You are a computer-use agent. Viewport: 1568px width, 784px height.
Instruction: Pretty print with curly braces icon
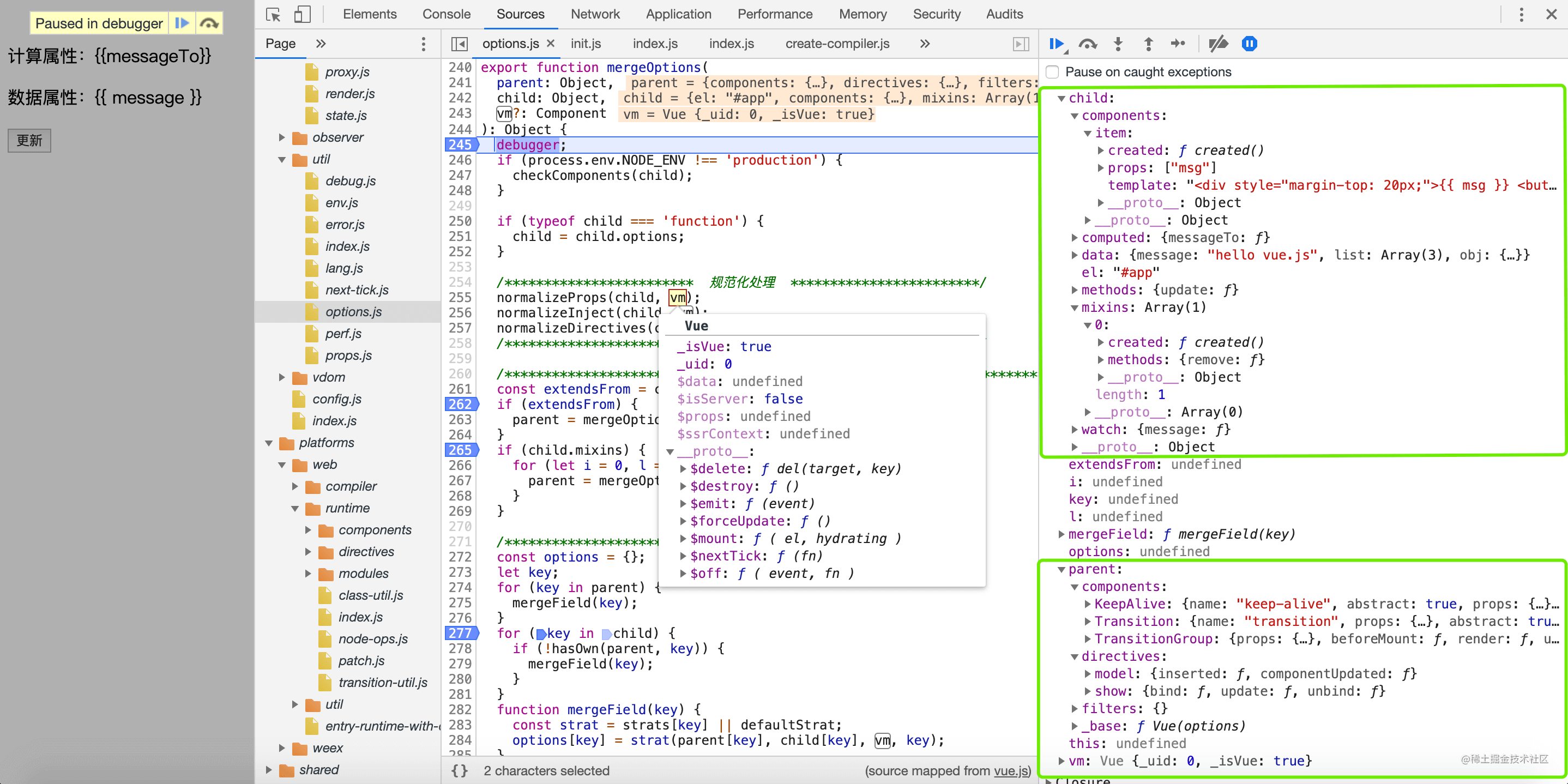[460, 770]
